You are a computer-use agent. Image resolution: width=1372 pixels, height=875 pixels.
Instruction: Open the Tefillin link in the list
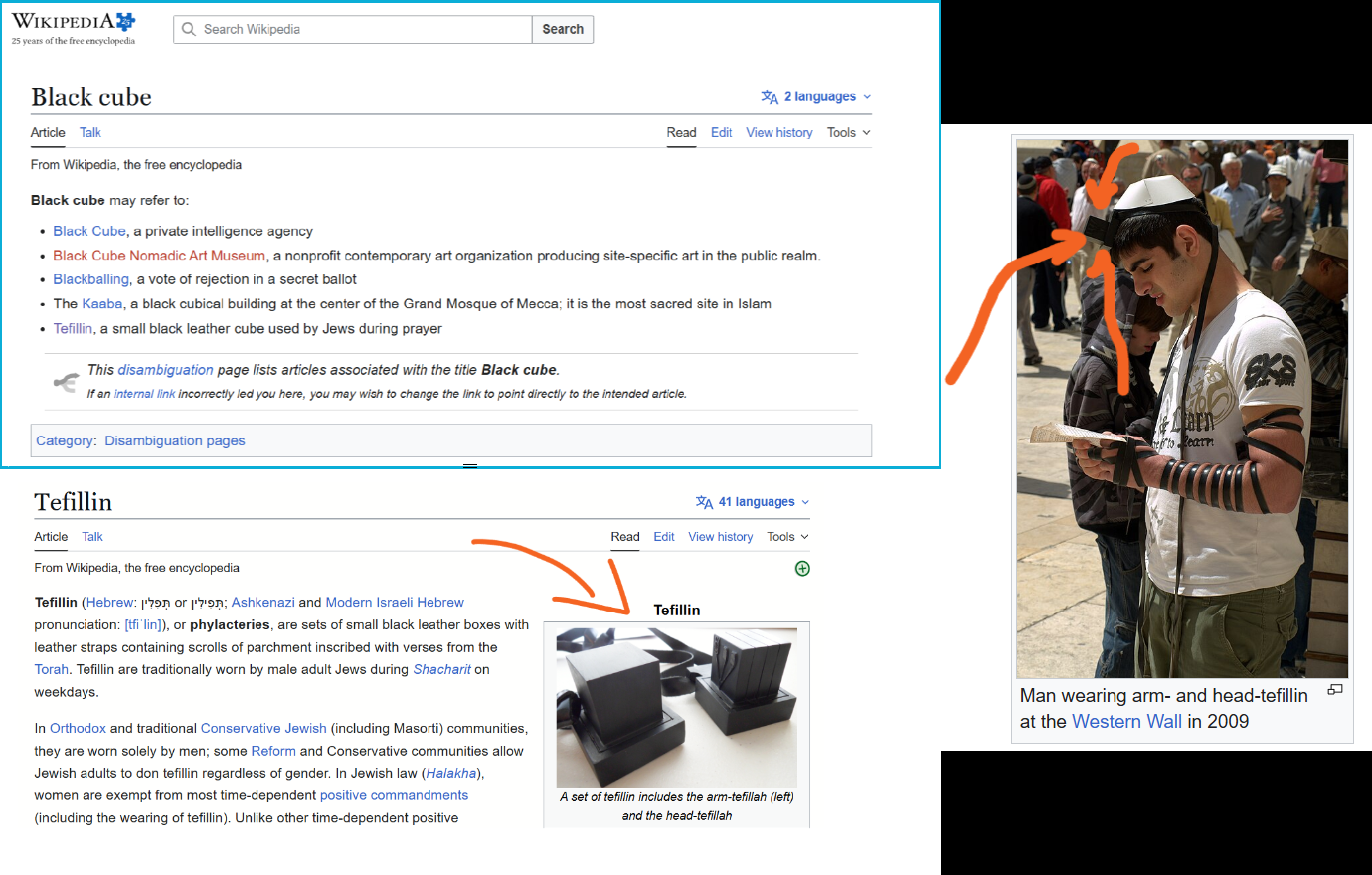point(73,328)
